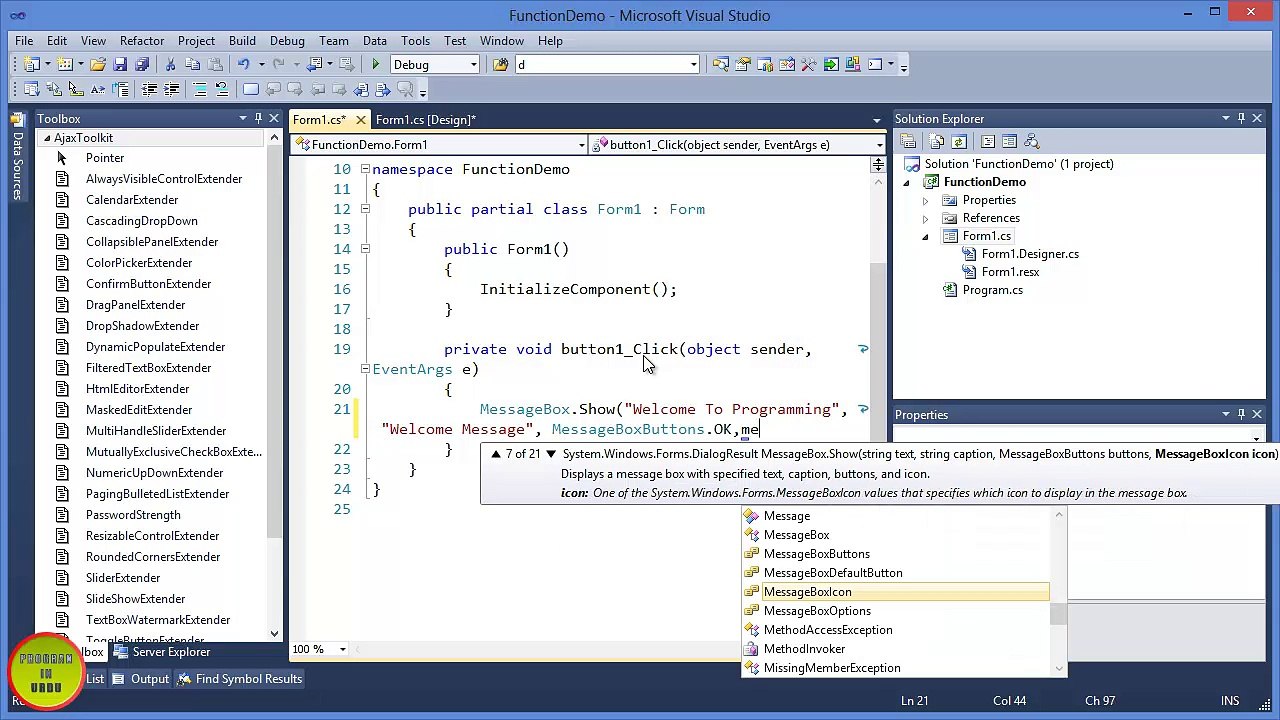Click the Decrease Indent icon
This screenshot has width=1280, height=720.
149,89
